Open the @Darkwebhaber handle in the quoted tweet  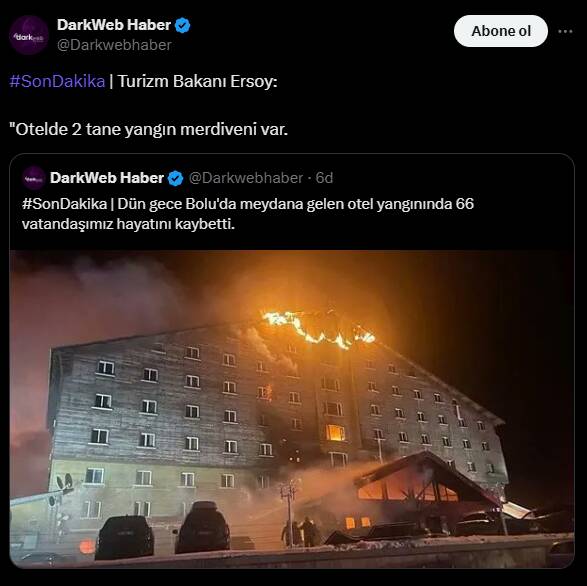tap(246, 178)
